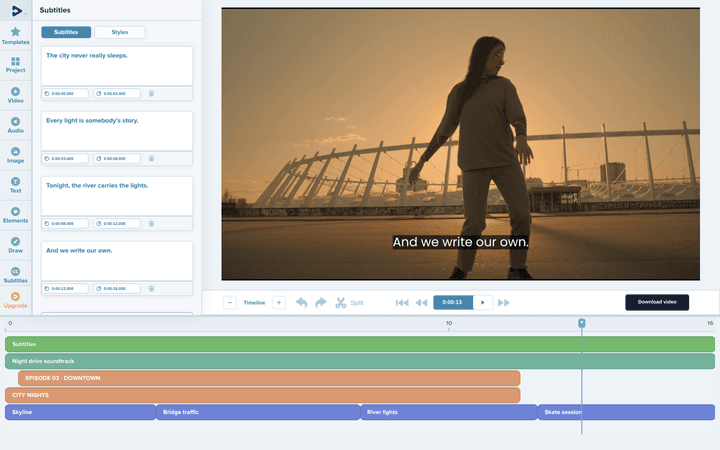Edit subtitle text 'Every light is somebody's story.'
The height and width of the screenshot is (450, 720).
coord(117,131)
